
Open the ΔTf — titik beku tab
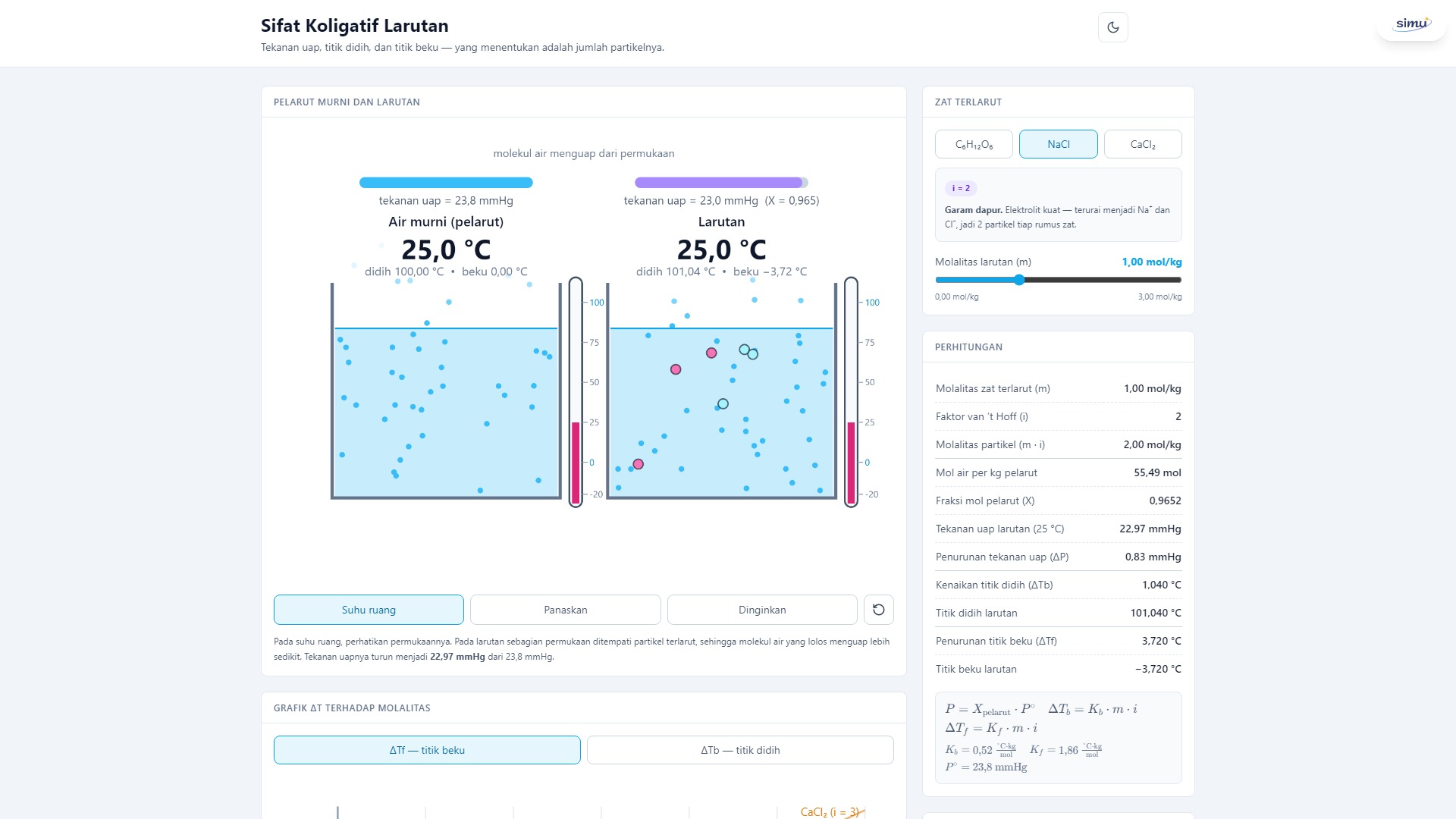click(427, 750)
